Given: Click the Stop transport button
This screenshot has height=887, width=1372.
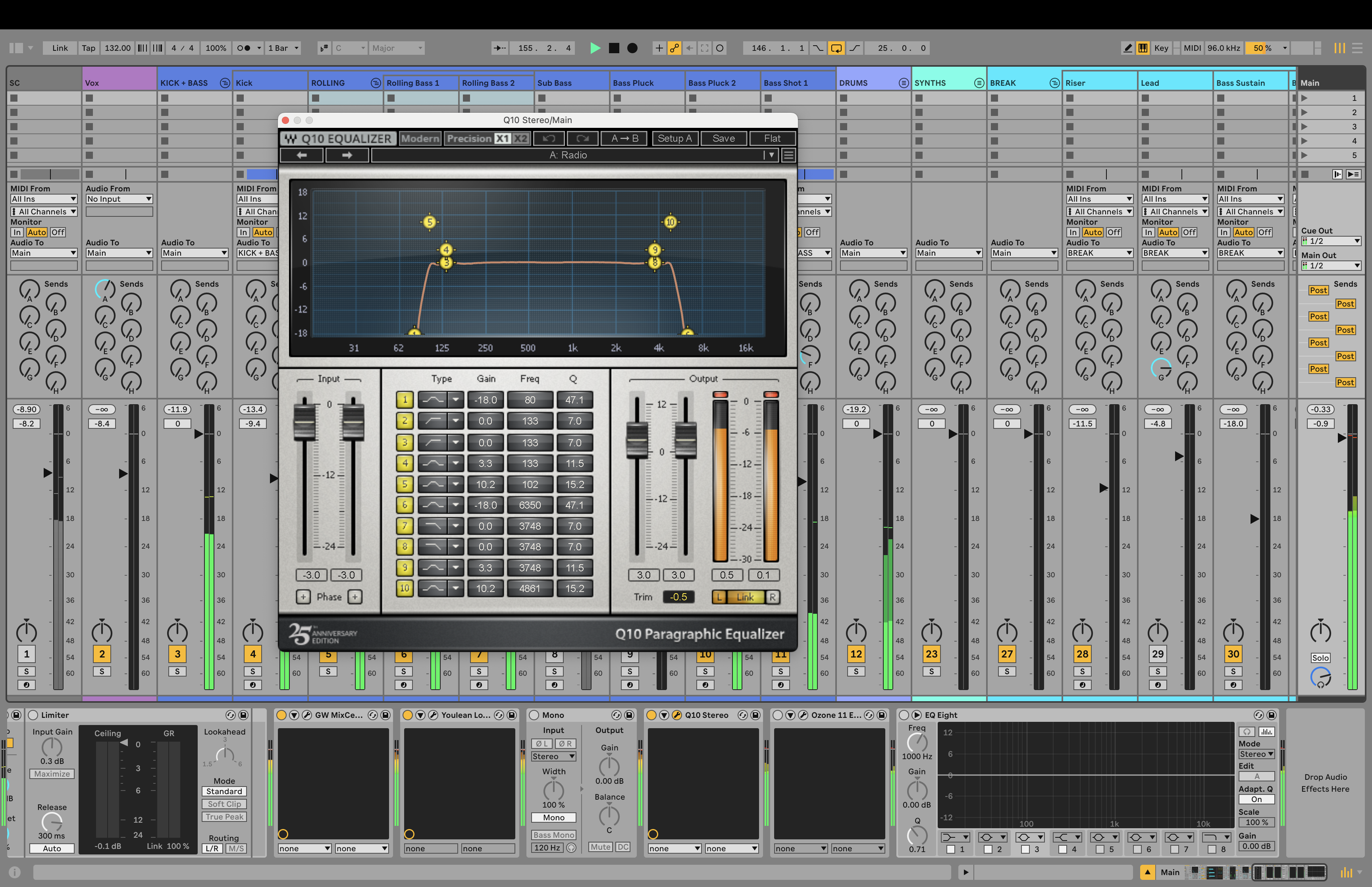Looking at the screenshot, I should [x=614, y=48].
